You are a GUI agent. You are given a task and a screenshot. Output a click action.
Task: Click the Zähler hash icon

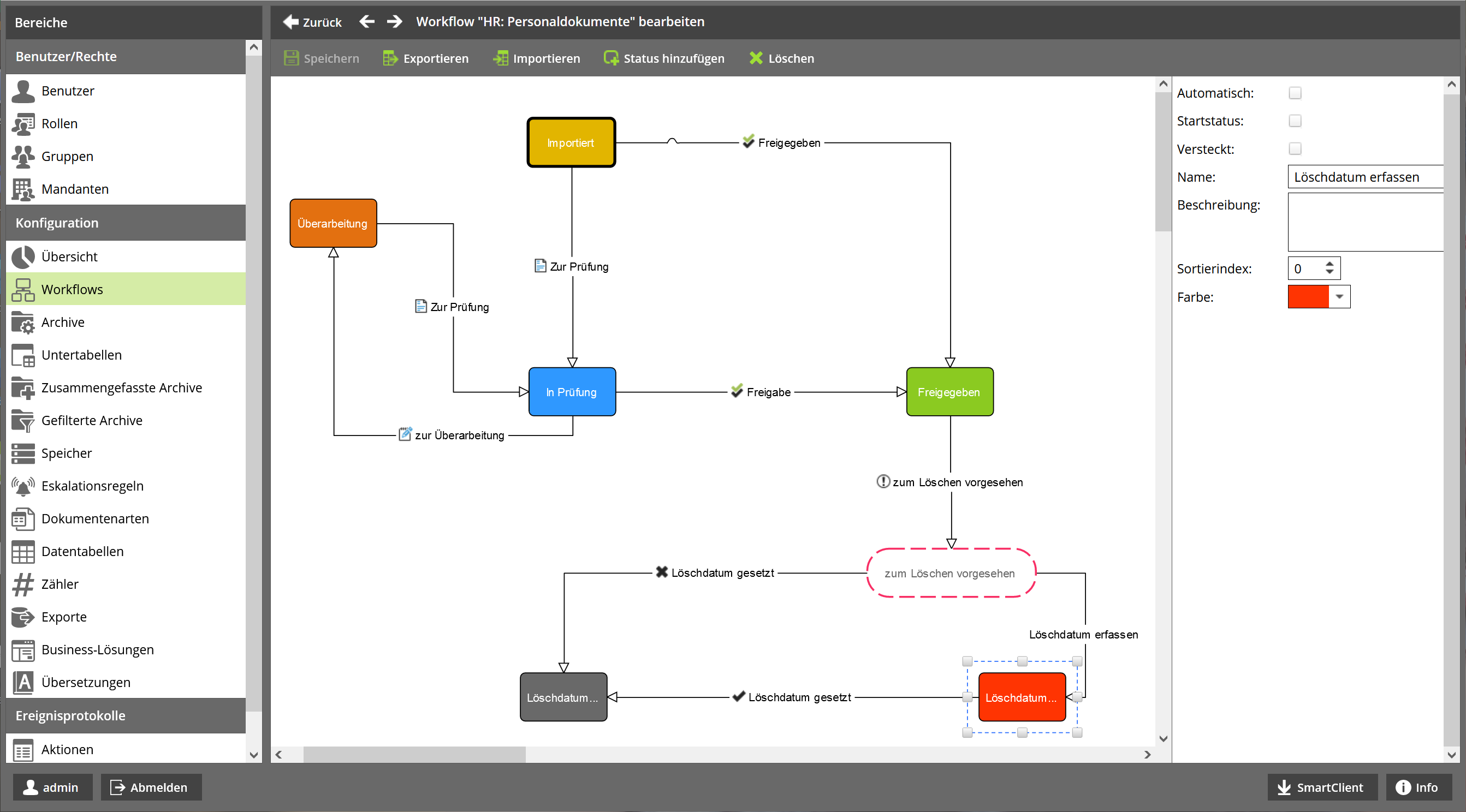coord(23,584)
